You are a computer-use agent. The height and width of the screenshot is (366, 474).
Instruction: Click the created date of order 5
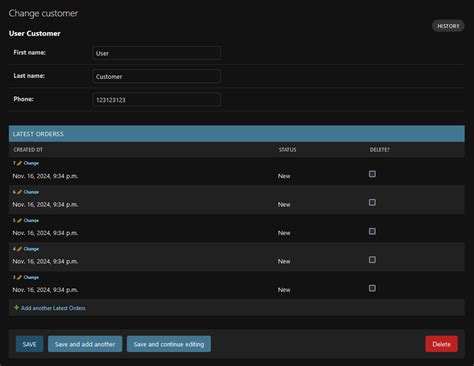pos(45,233)
